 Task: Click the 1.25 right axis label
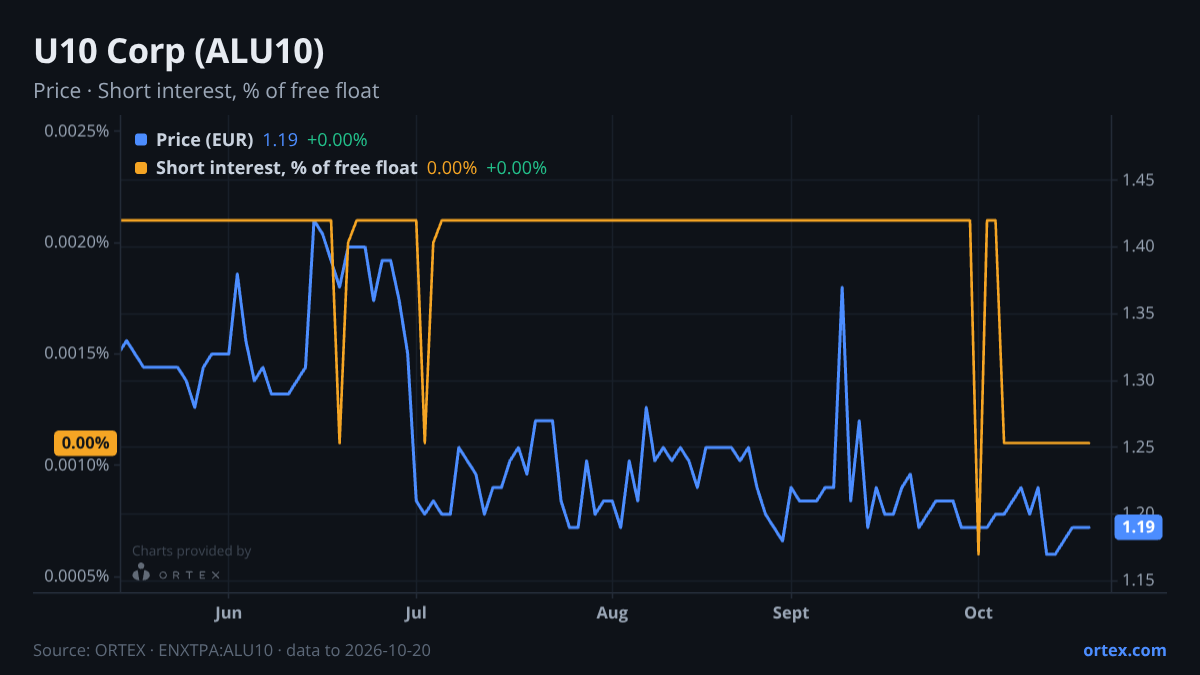click(1138, 447)
